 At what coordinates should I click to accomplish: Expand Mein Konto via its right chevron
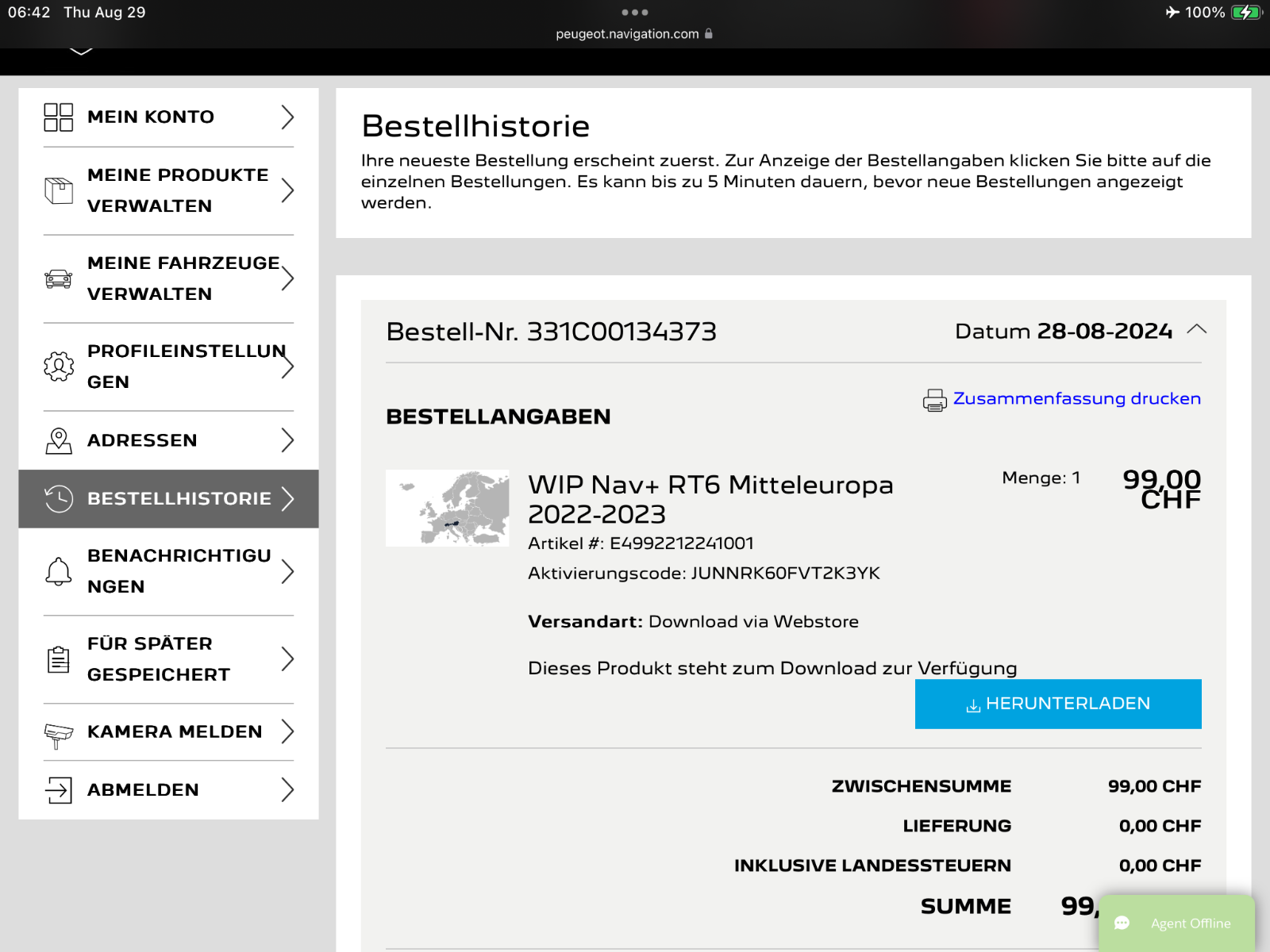click(287, 117)
